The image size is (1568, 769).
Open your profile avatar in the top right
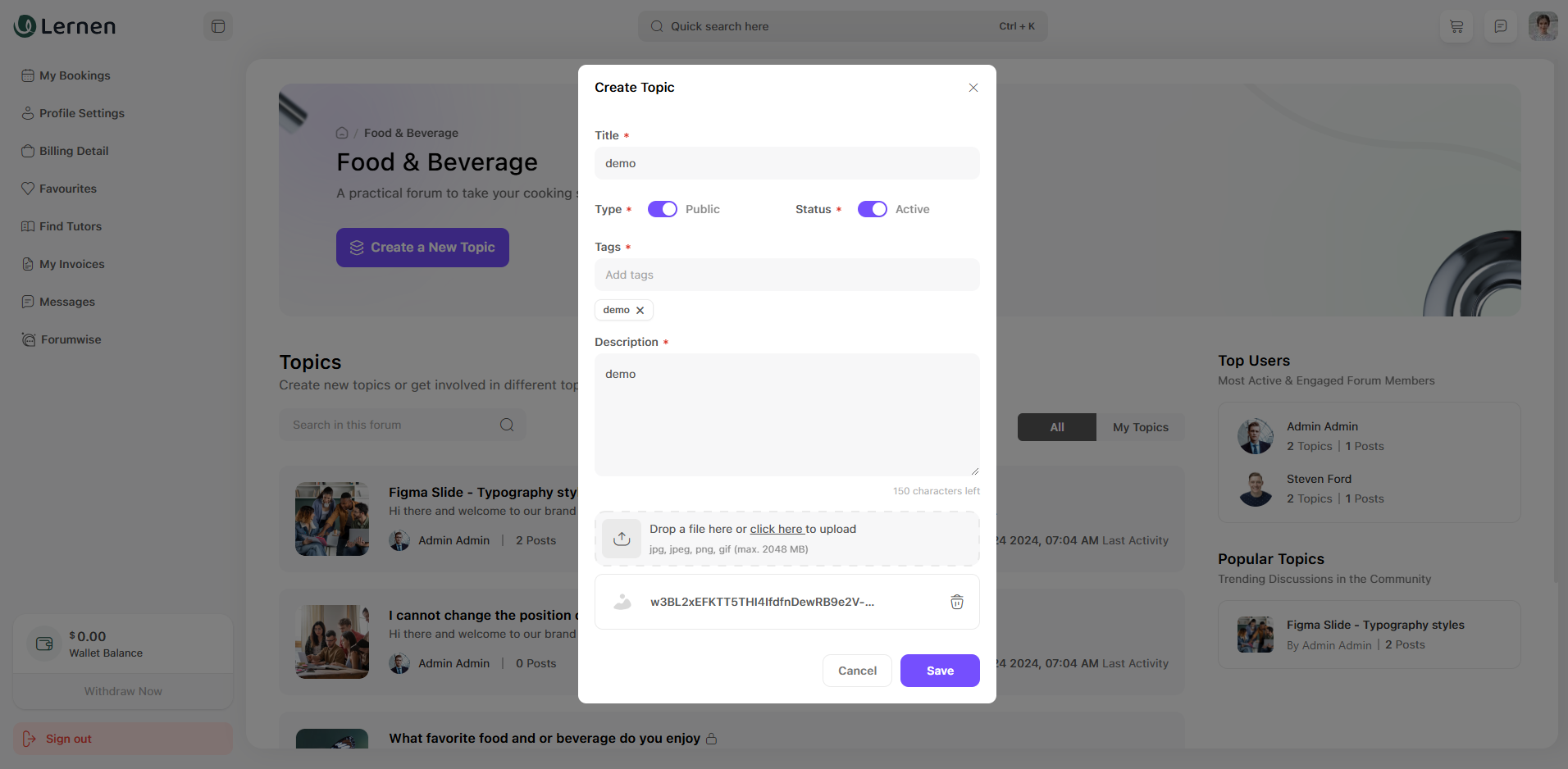coord(1543,25)
